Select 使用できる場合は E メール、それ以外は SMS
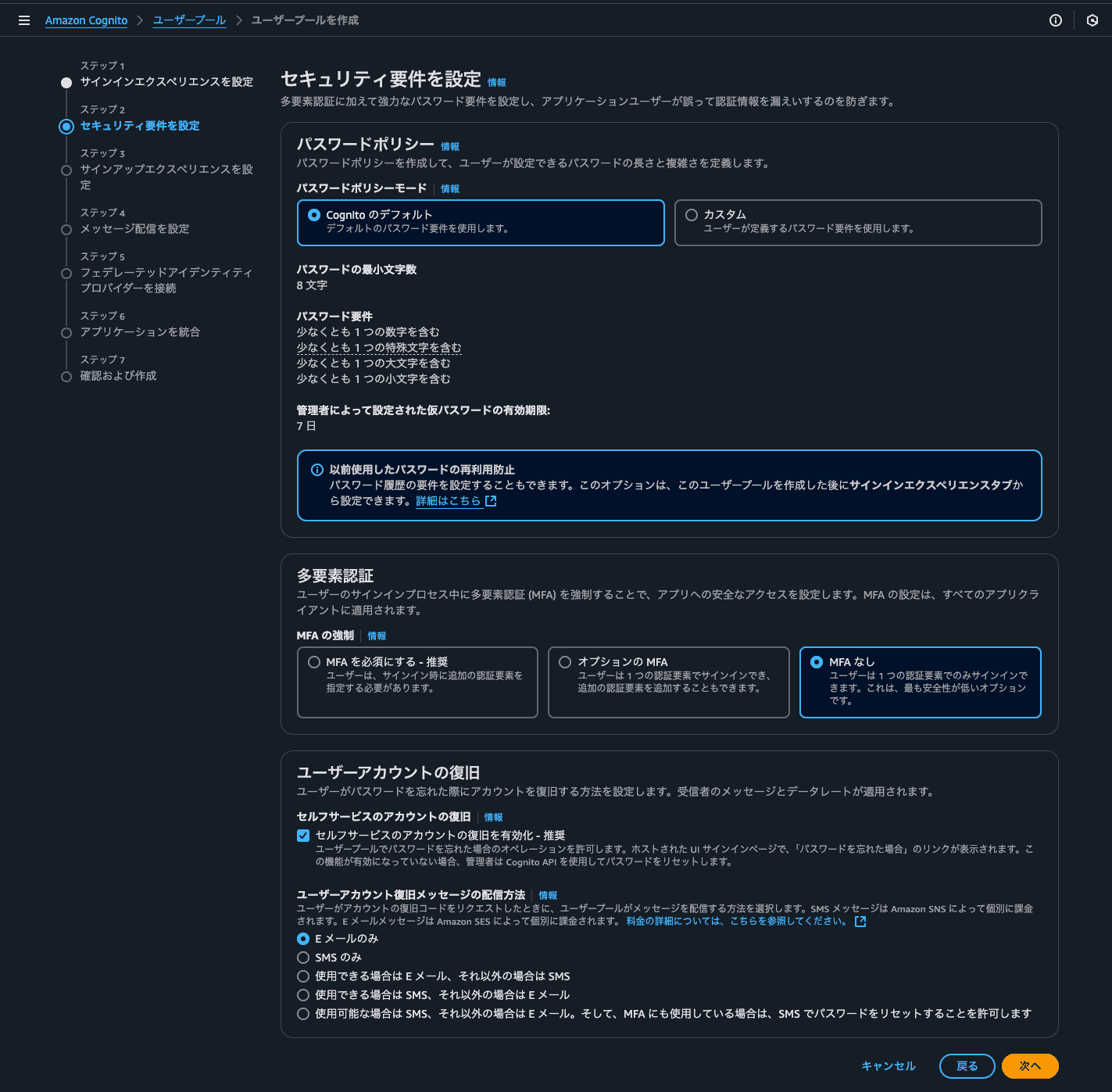 click(x=303, y=976)
